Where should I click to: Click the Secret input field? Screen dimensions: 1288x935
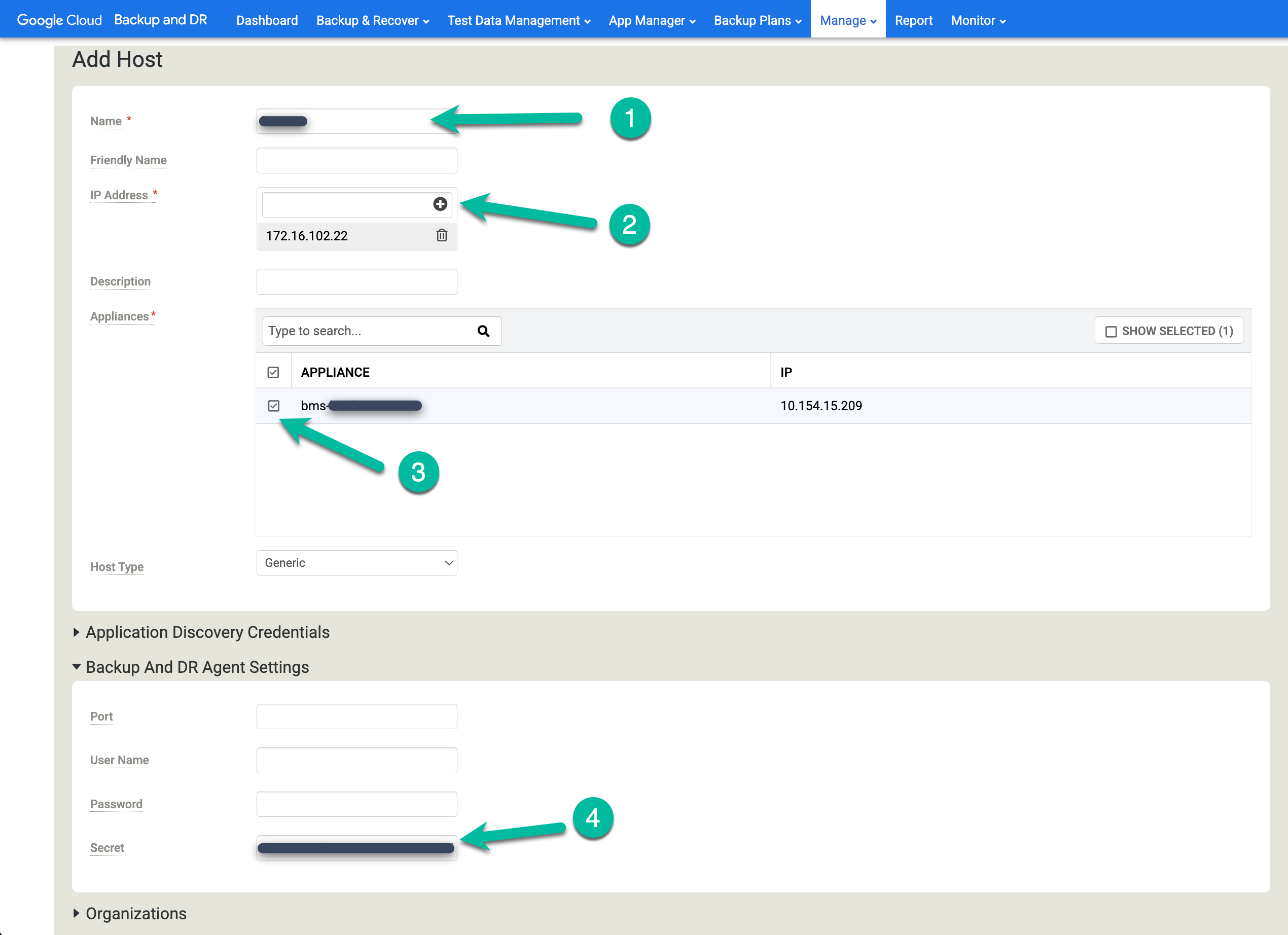[x=356, y=848]
